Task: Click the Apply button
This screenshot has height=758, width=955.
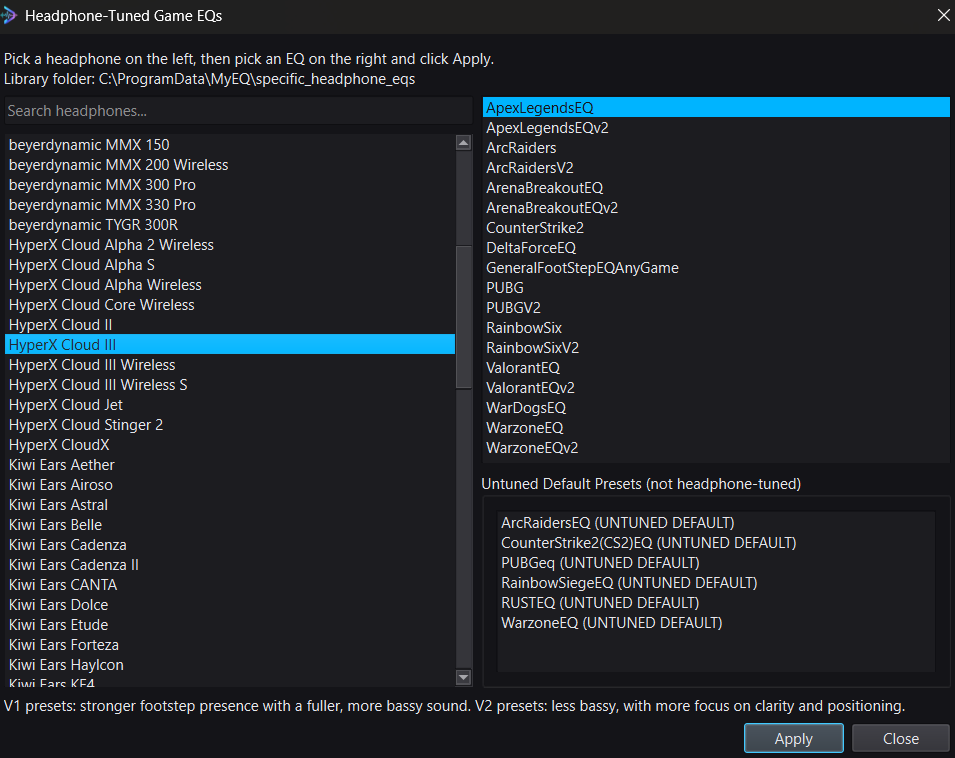Action: (x=794, y=739)
